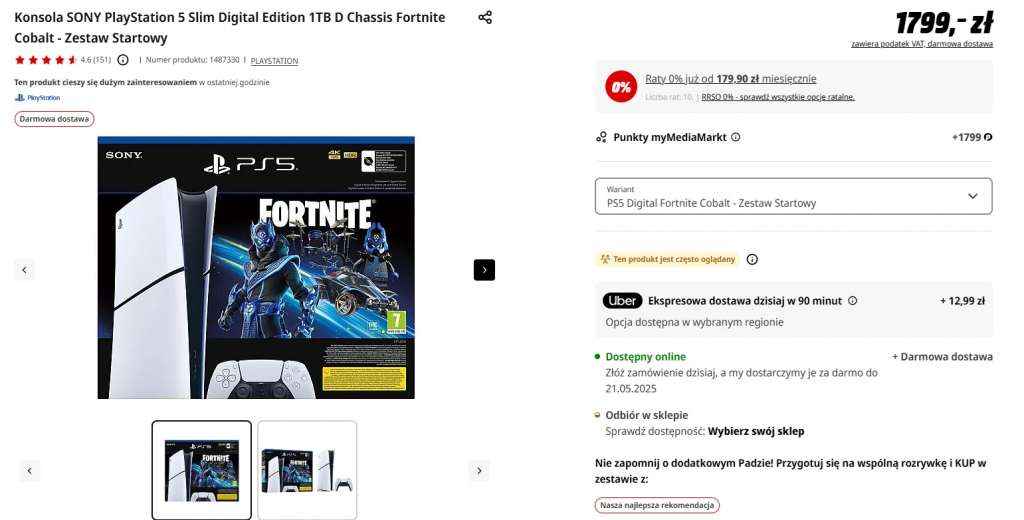1024x520 pixels.
Task: Select first thumbnail of Fortnite box
Action: [x=202, y=470]
